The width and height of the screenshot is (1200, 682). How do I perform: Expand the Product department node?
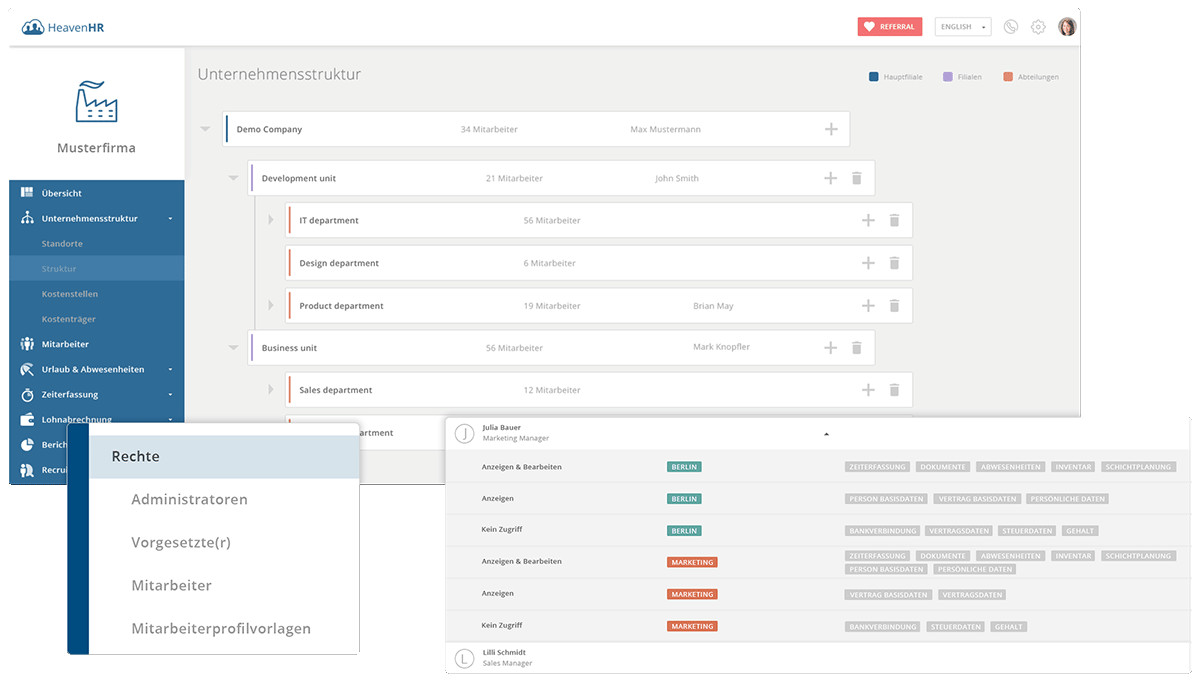click(x=270, y=306)
